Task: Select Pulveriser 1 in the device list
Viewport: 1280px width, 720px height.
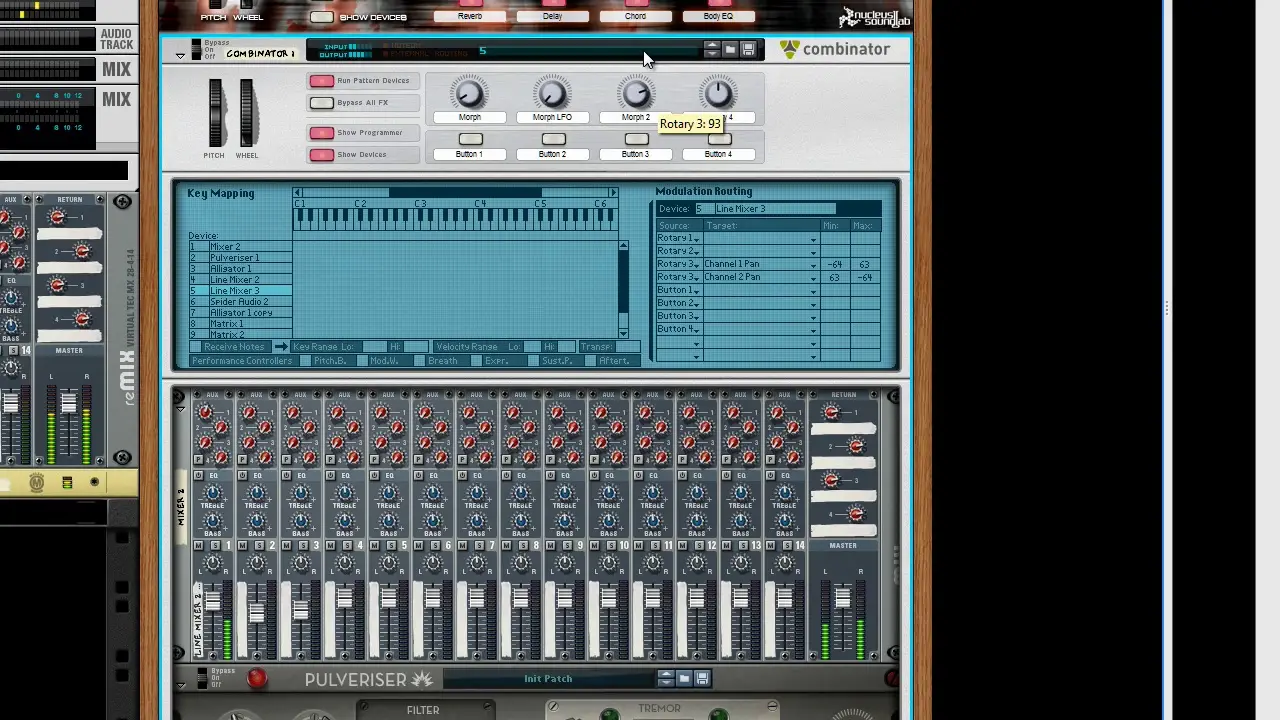Action: (x=240, y=258)
